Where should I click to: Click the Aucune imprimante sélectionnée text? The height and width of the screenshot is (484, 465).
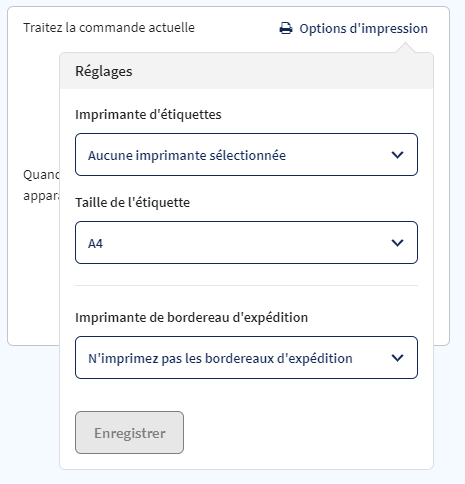187,155
